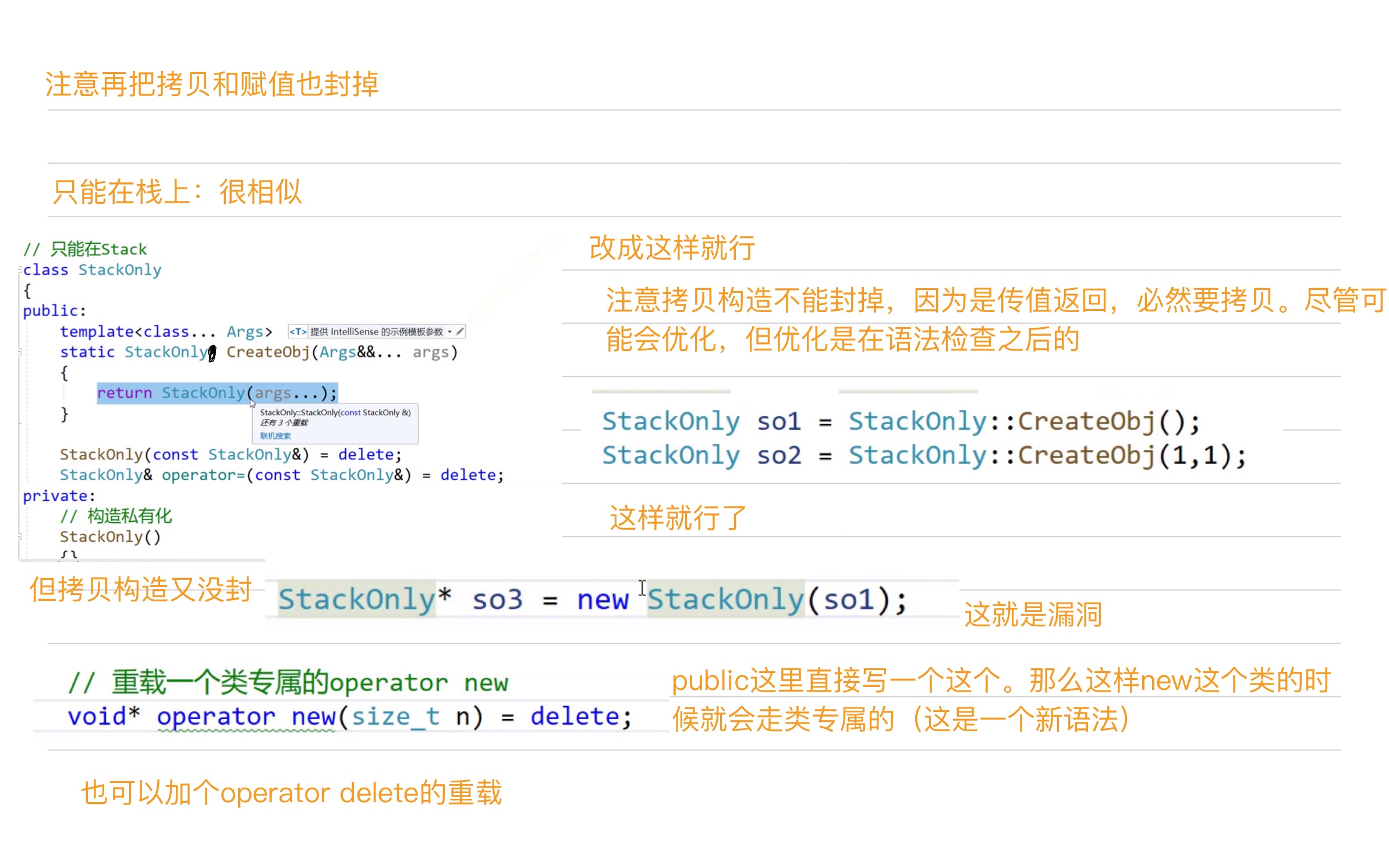The height and width of the screenshot is (868, 1389).
Task: Click the so1 CreateObj() code snippet
Action: pyautogui.click(x=900, y=421)
